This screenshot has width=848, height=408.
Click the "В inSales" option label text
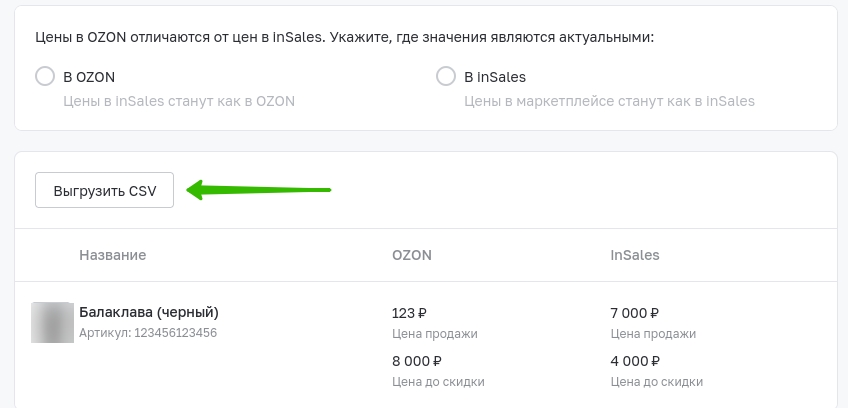[x=495, y=77]
